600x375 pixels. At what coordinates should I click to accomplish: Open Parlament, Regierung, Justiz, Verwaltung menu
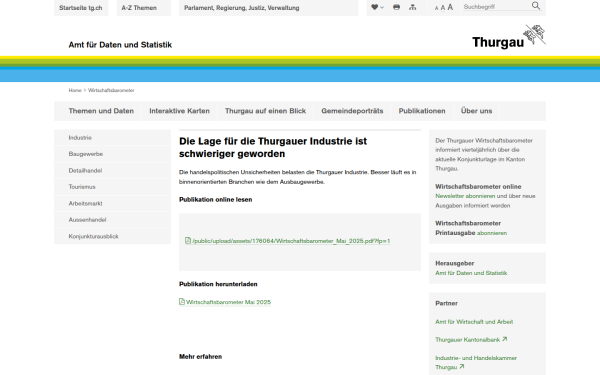268,8
